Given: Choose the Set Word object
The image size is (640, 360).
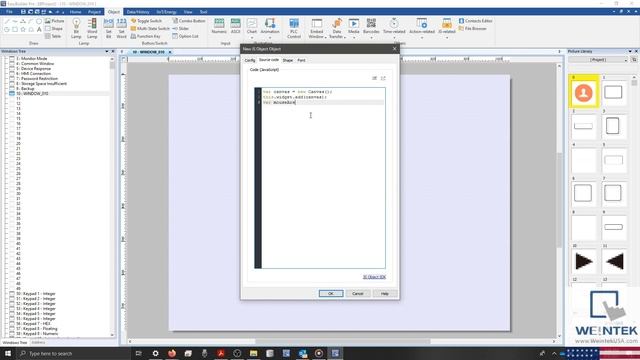Looking at the screenshot, I should 121,28.
